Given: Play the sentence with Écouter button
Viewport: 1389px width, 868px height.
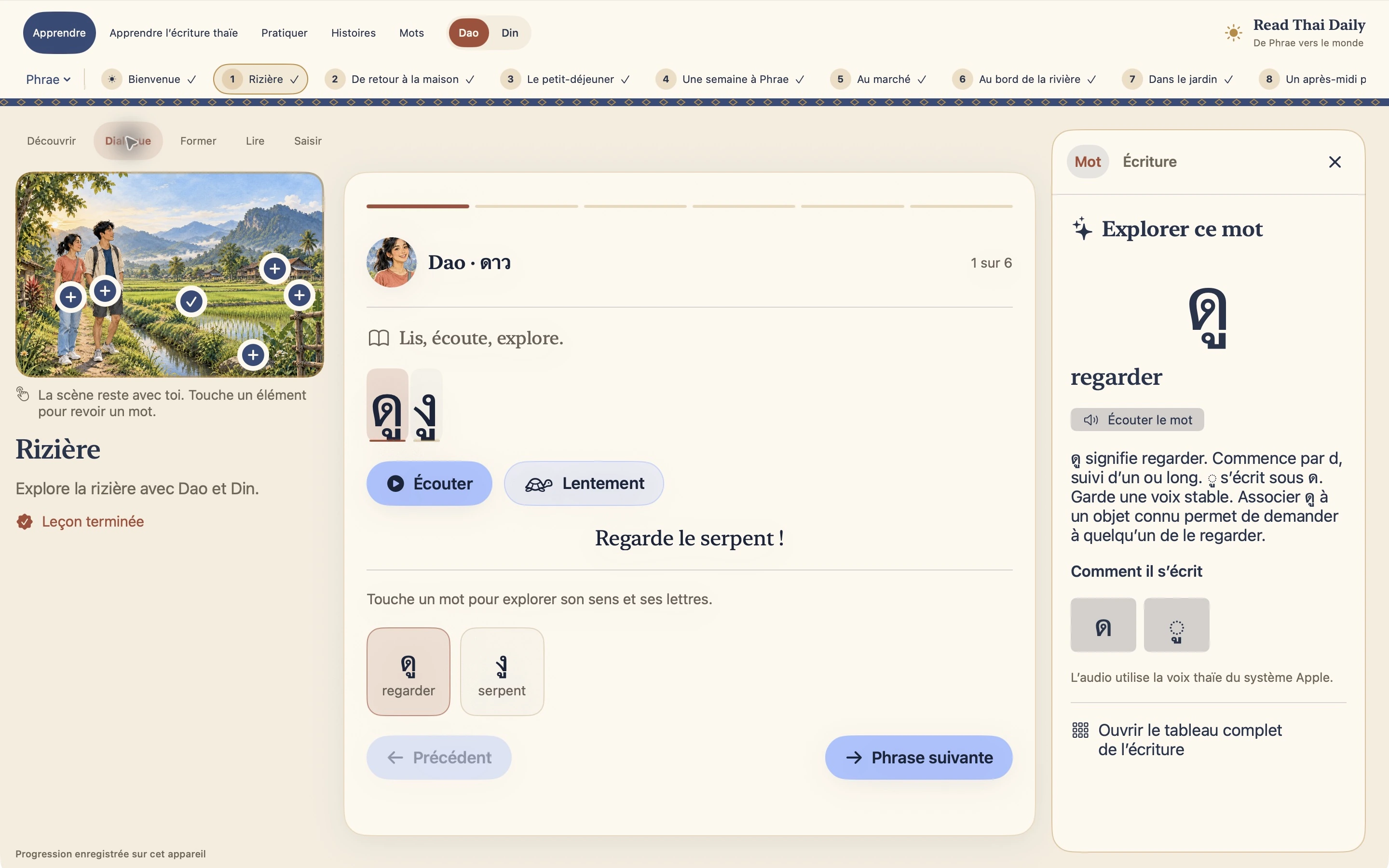Looking at the screenshot, I should pyautogui.click(x=429, y=483).
